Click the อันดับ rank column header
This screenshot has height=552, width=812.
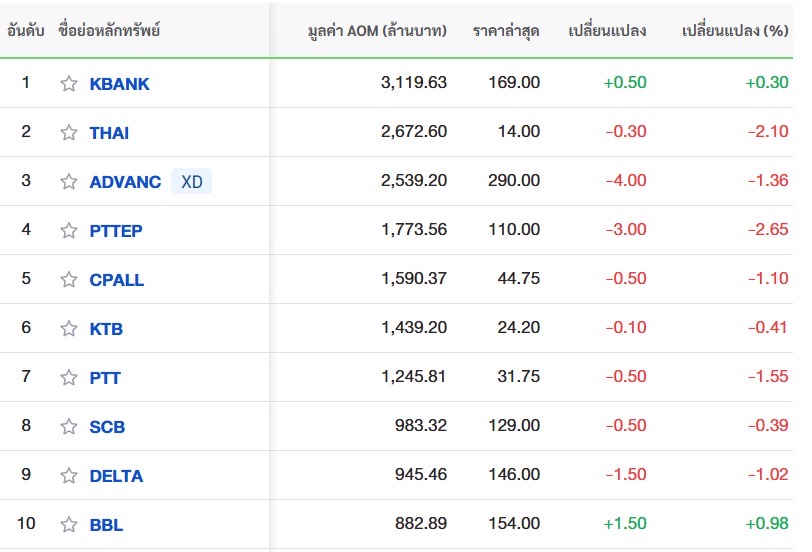pyautogui.click(x=26, y=31)
